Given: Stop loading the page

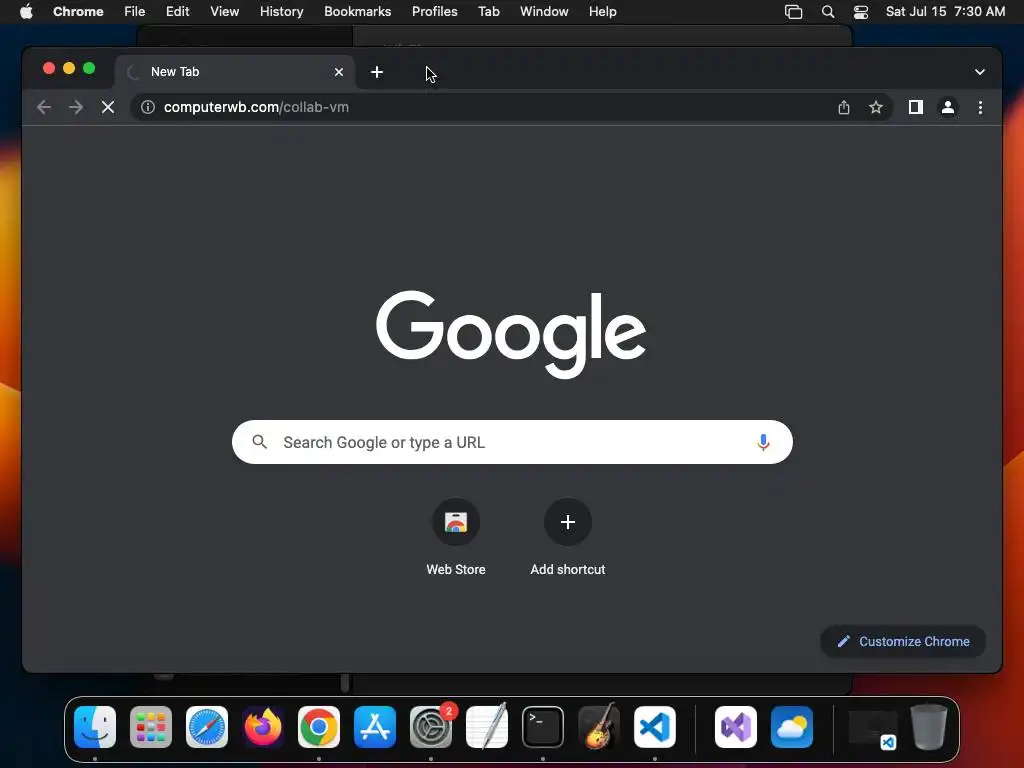Looking at the screenshot, I should pyautogui.click(x=108, y=107).
